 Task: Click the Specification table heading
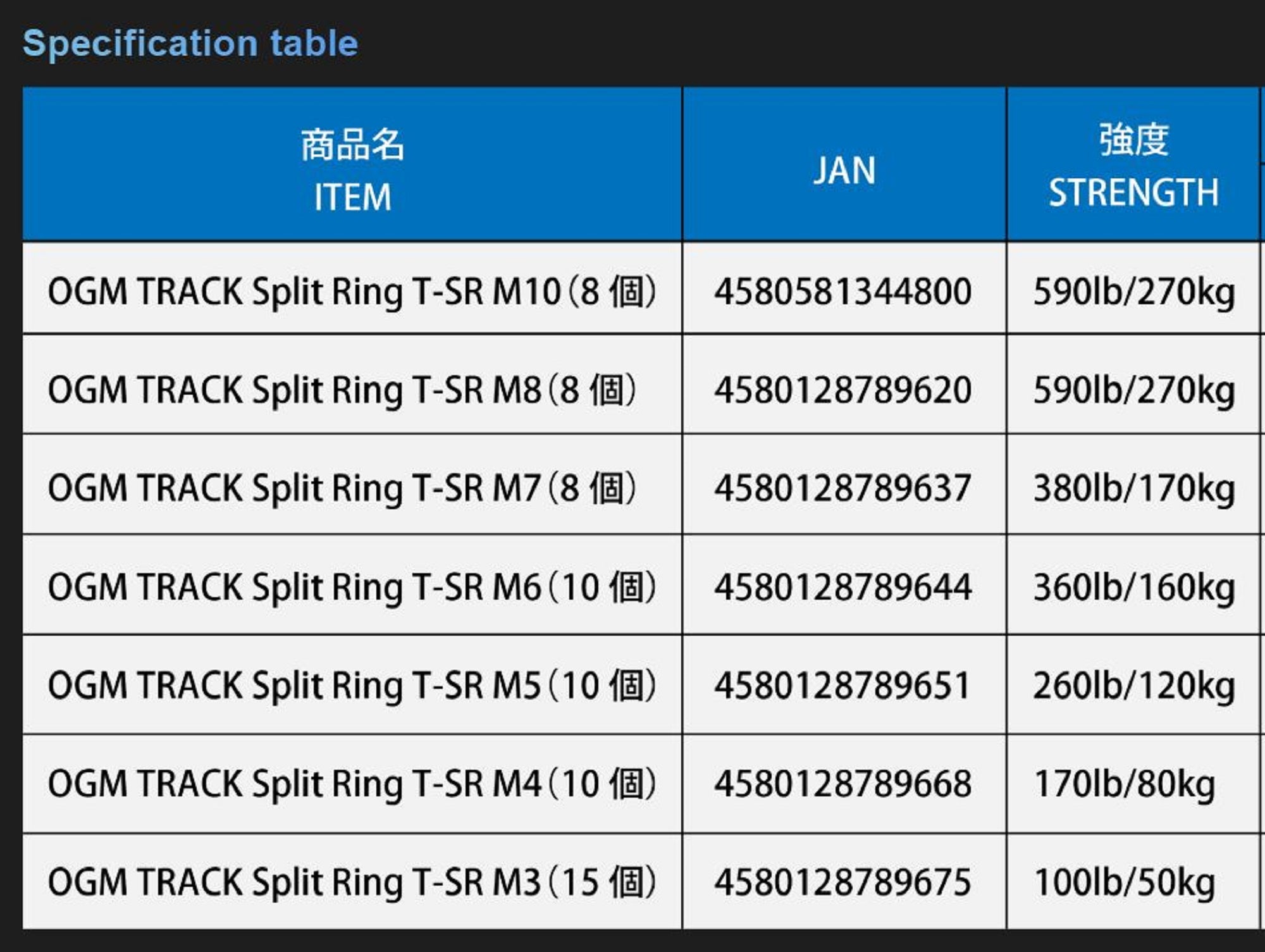tap(190, 42)
